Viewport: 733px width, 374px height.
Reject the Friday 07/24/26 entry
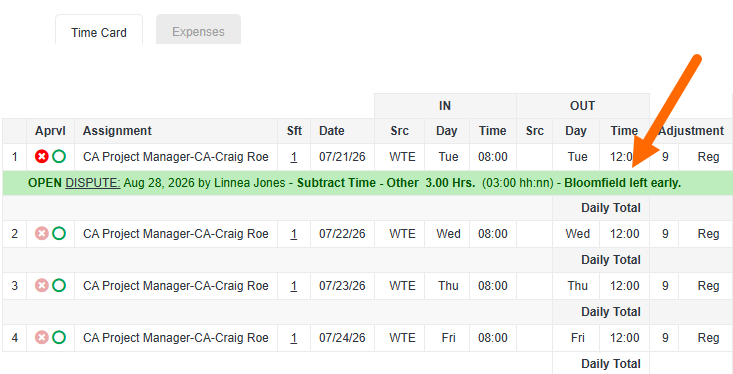(x=42, y=337)
